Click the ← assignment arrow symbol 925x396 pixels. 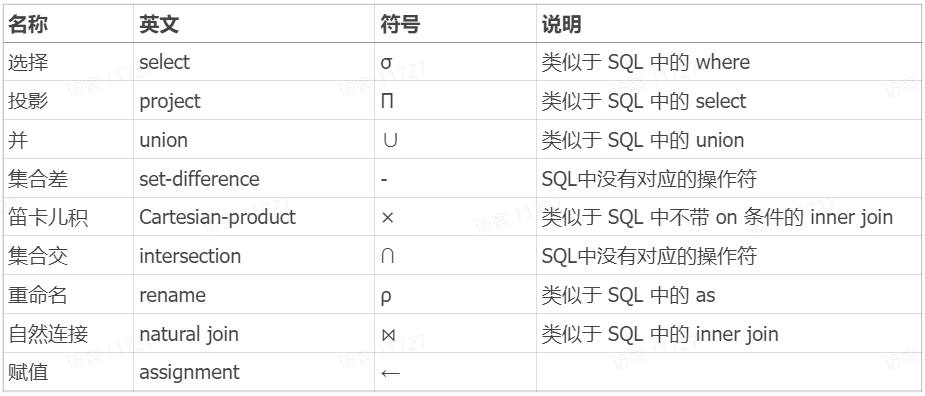click(391, 373)
